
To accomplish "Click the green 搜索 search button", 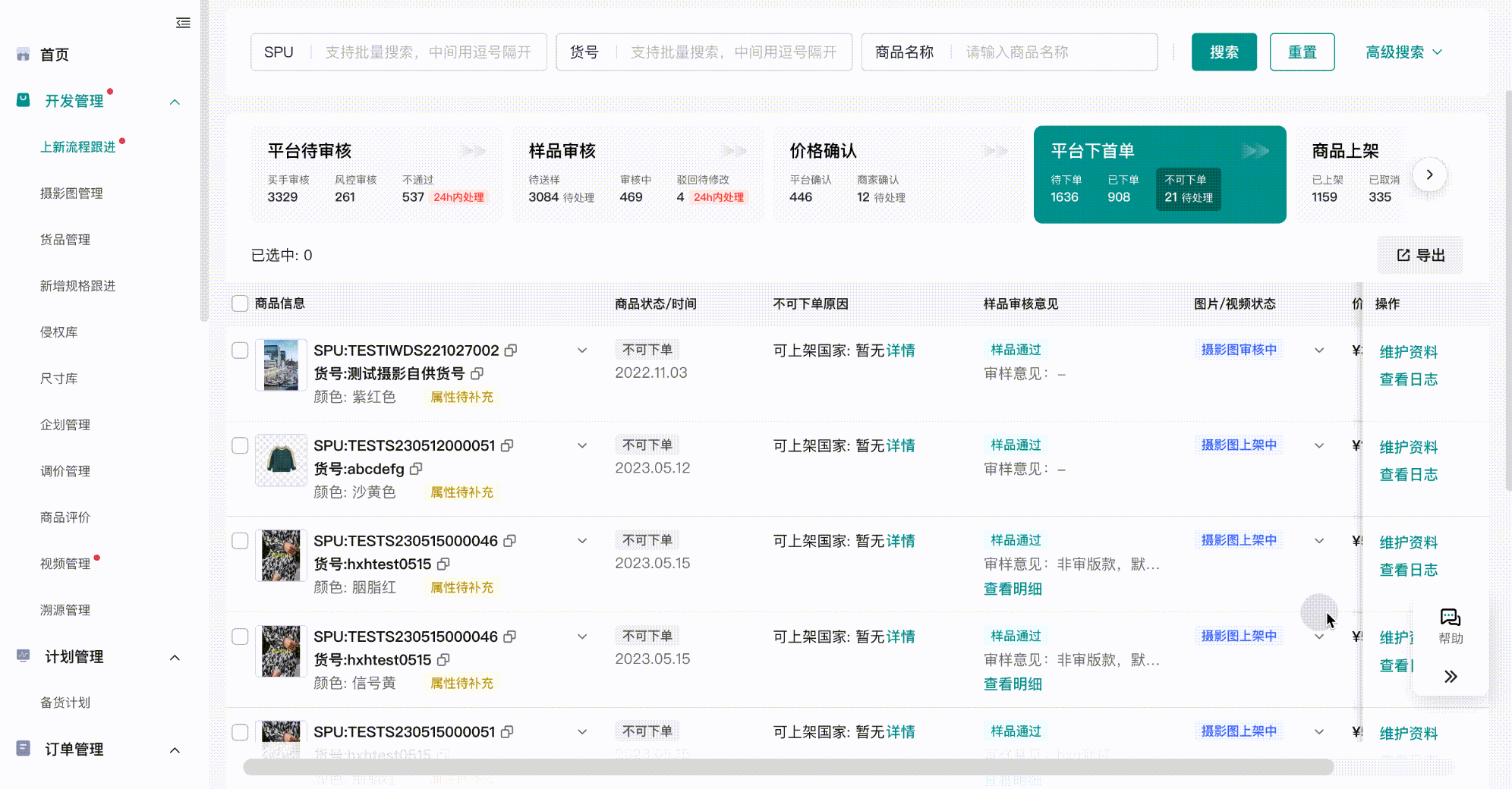I will (x=1224, y=52).
